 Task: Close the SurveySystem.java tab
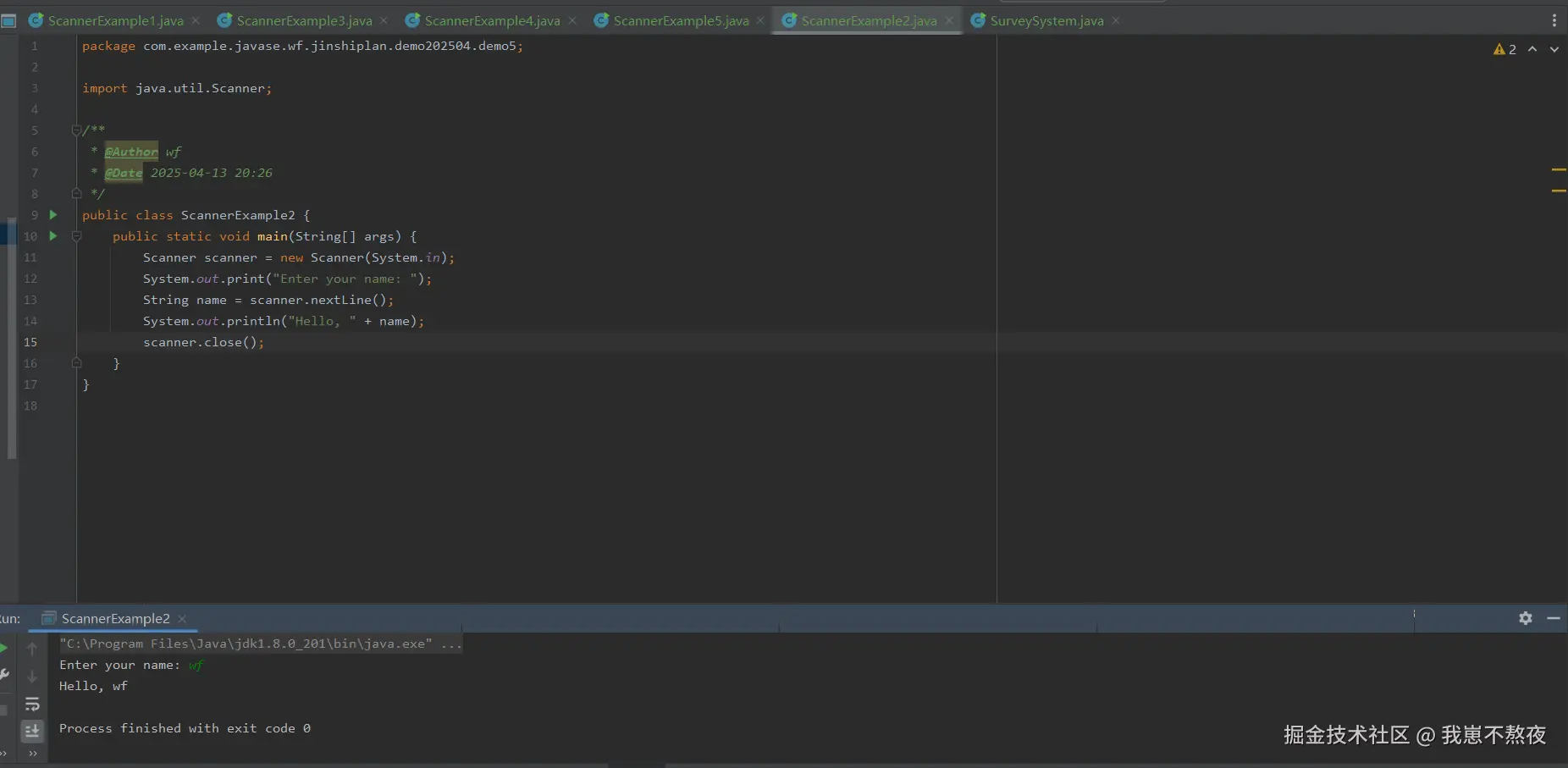point(1116,20)
